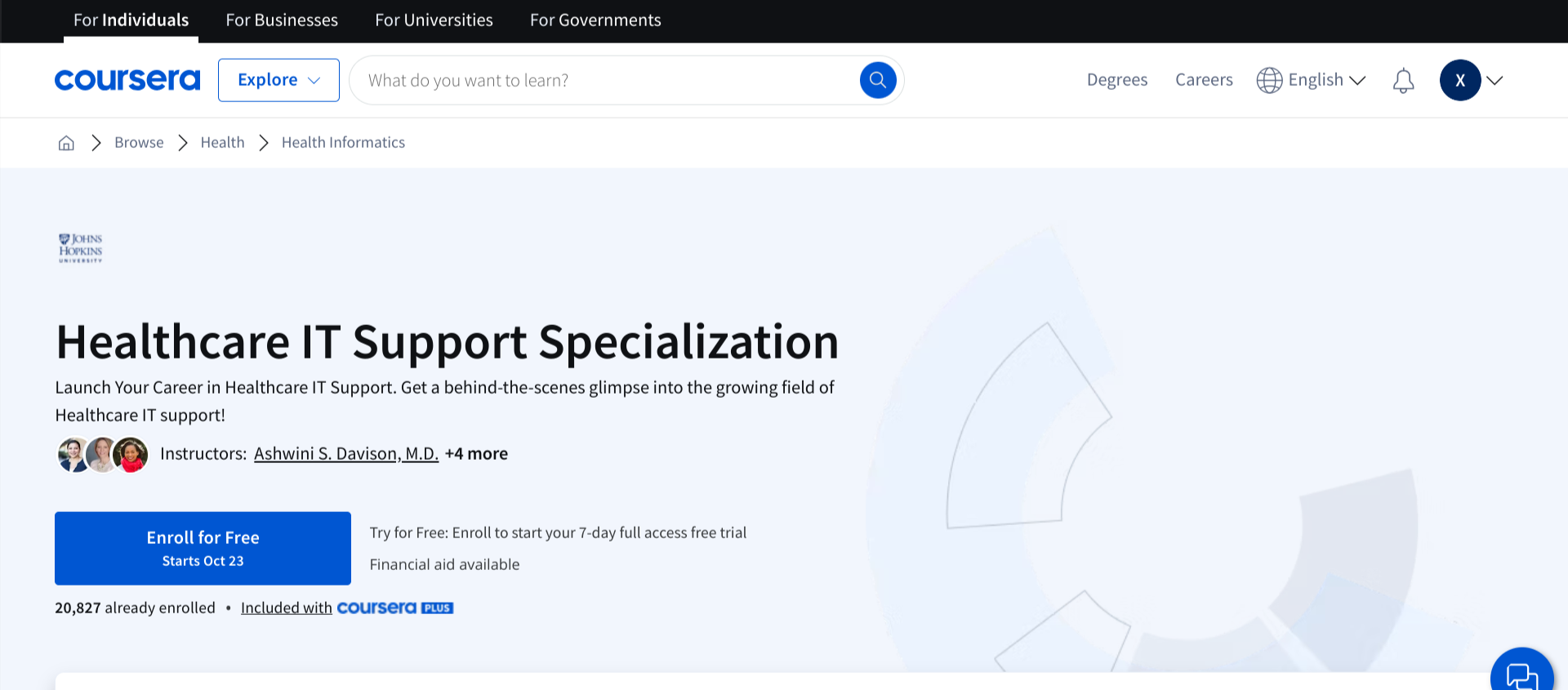Expand the Explore dropdown

click(278, 80)
